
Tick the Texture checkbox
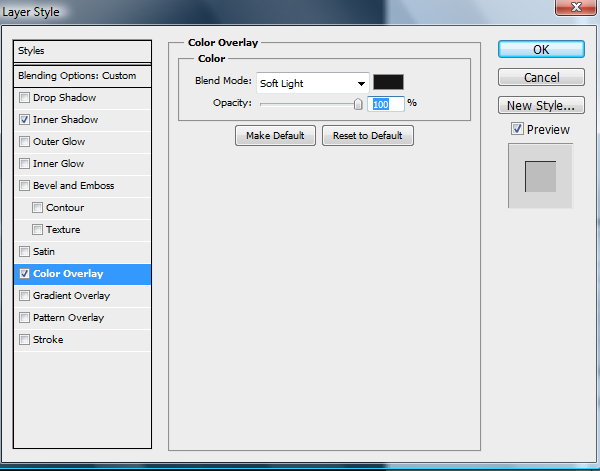point(38,230)
